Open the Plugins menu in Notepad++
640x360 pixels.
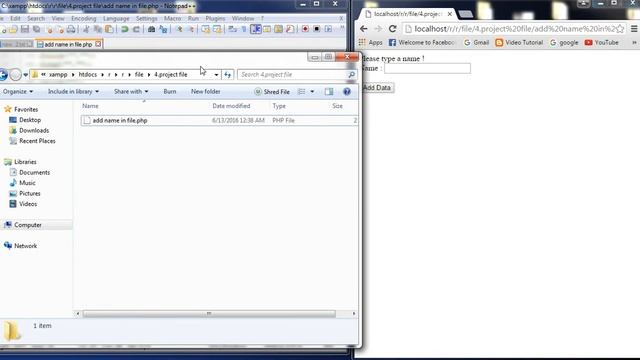pyautogui.click(x=215, y=18)
